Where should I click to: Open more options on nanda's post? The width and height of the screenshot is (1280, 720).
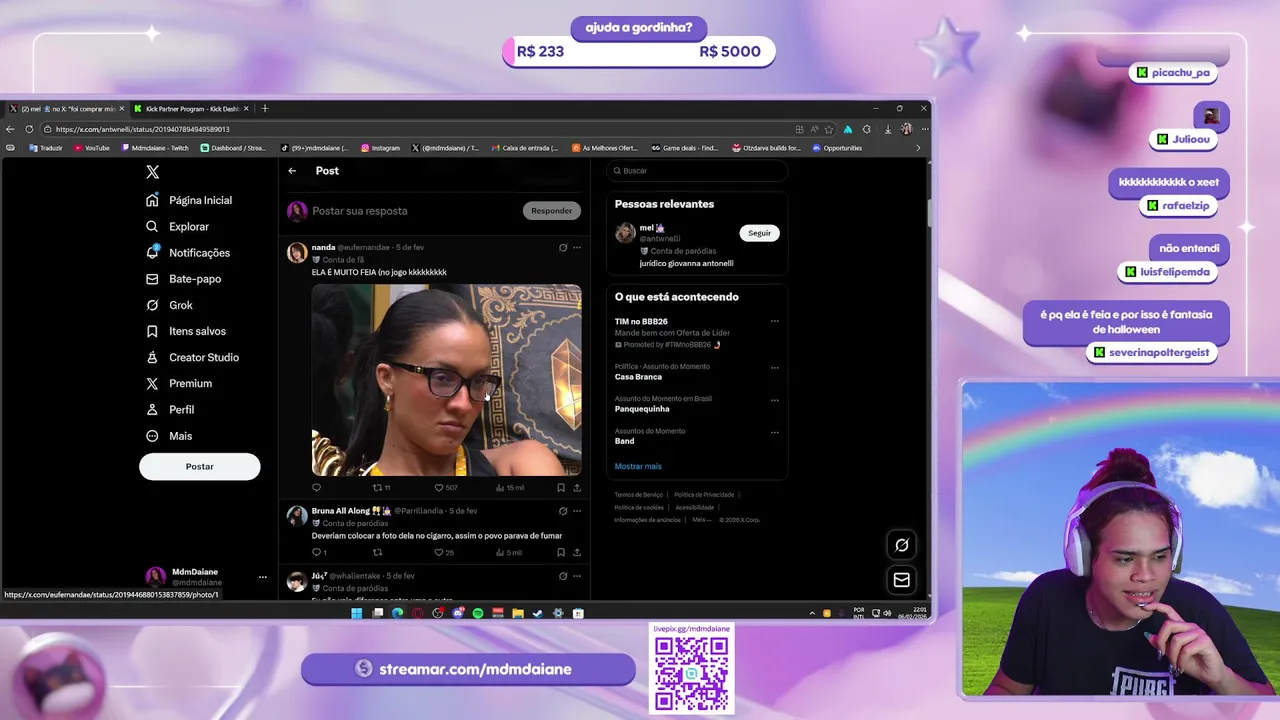(x=577, y=247)
